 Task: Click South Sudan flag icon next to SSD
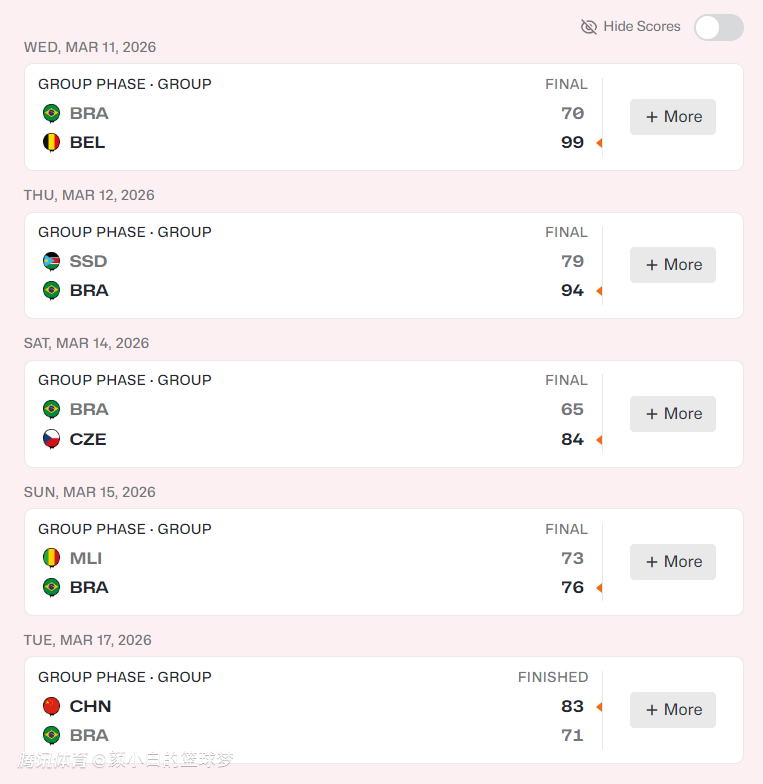[x=51, y=261]
